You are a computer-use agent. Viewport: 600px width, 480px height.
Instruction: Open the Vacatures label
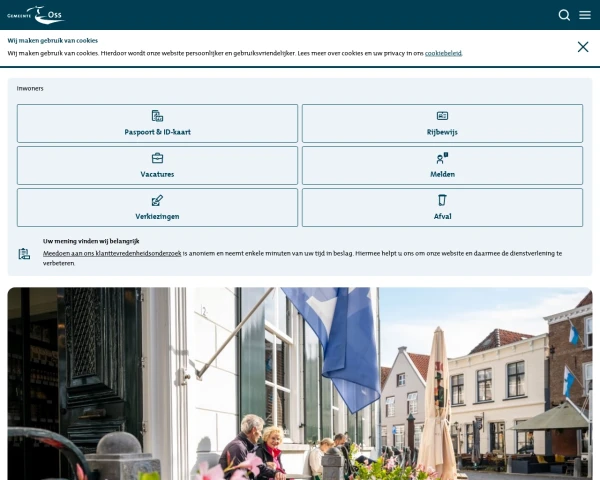(157, 174)
